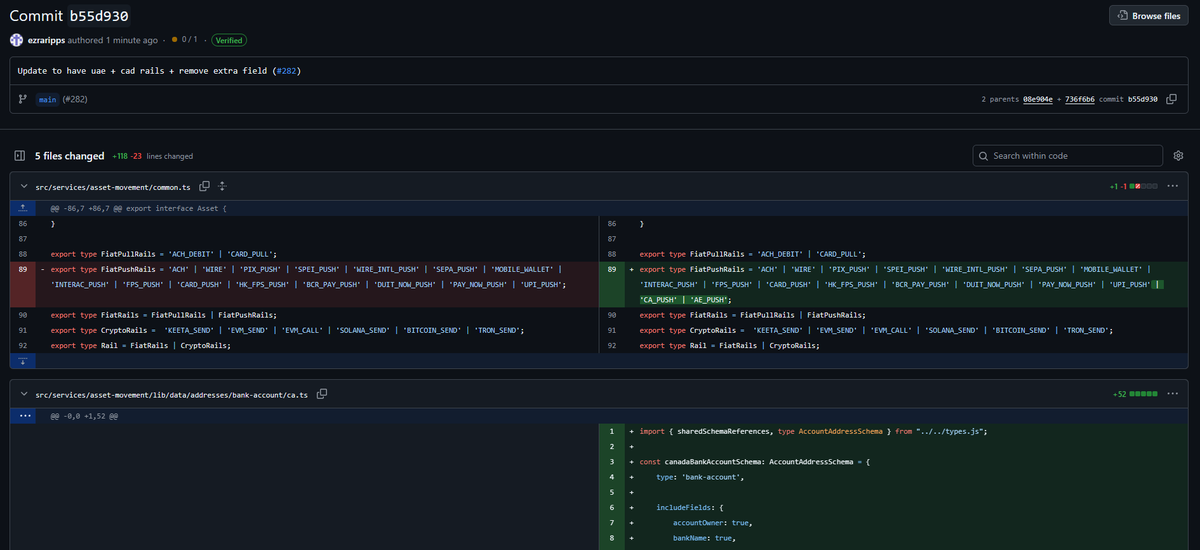The width and height of the screenshot is (1200, 550).
Task: Open the main branch link
Action: coord(47,99)
